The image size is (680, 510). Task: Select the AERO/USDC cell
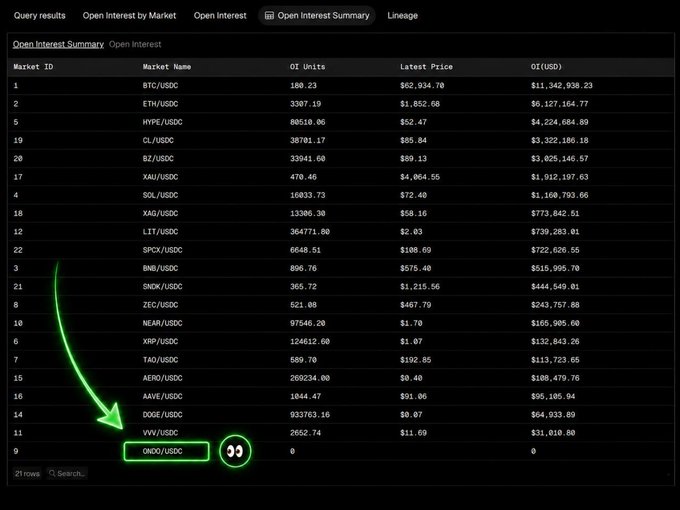point(163,378)
